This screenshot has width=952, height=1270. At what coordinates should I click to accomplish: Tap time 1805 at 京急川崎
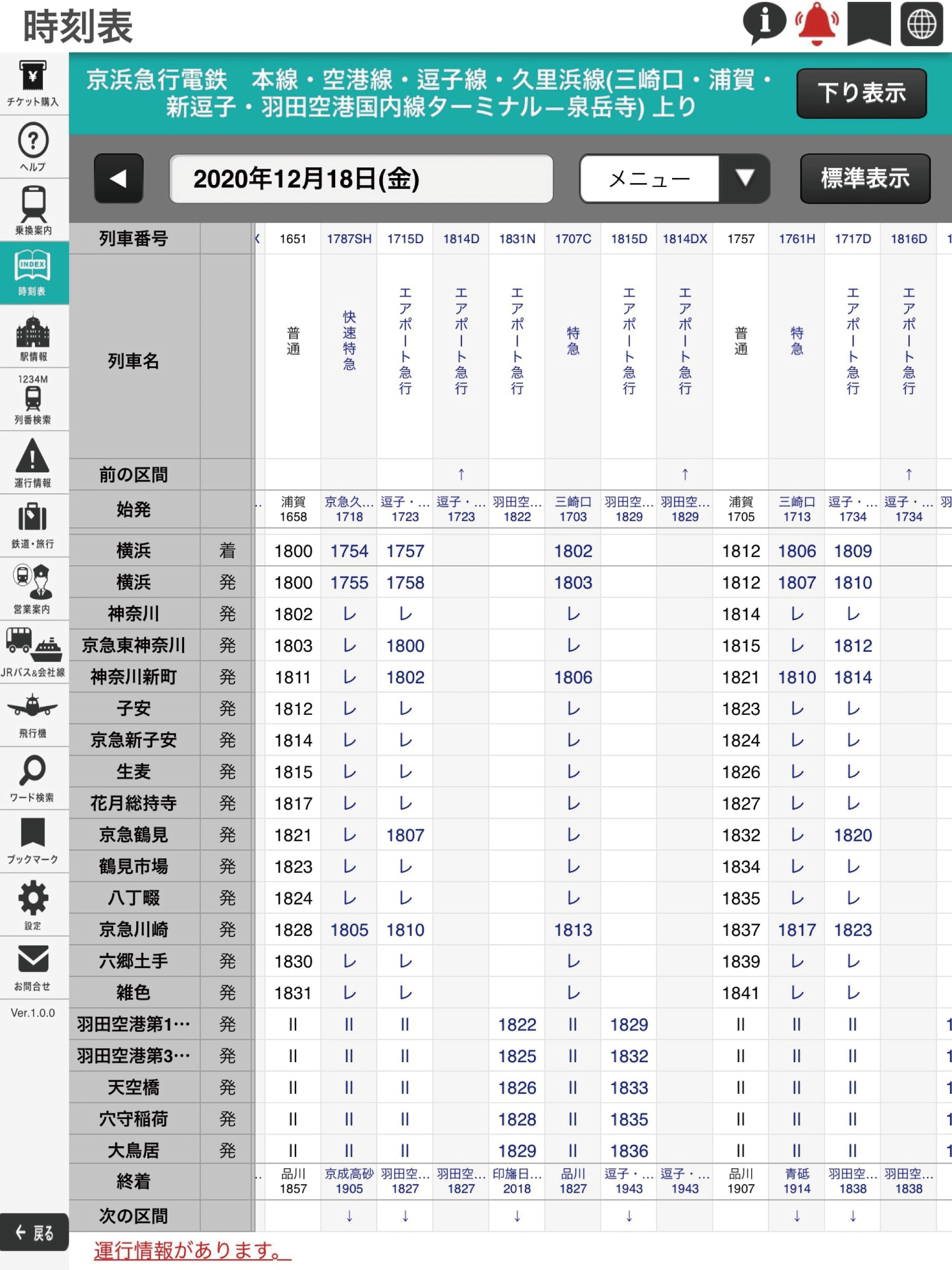pos(349,930)
